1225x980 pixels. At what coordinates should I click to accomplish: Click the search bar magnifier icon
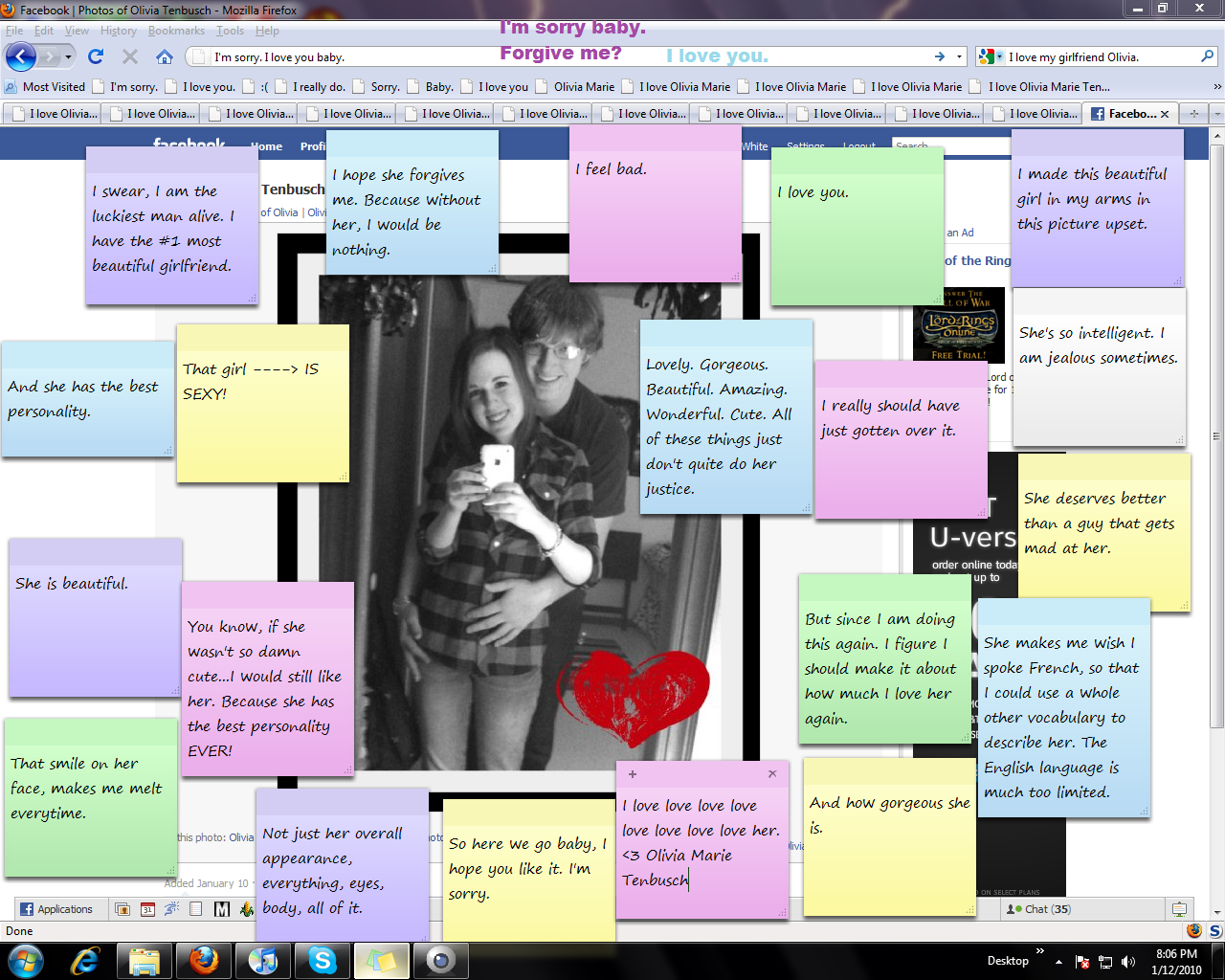coord(1208,56)
